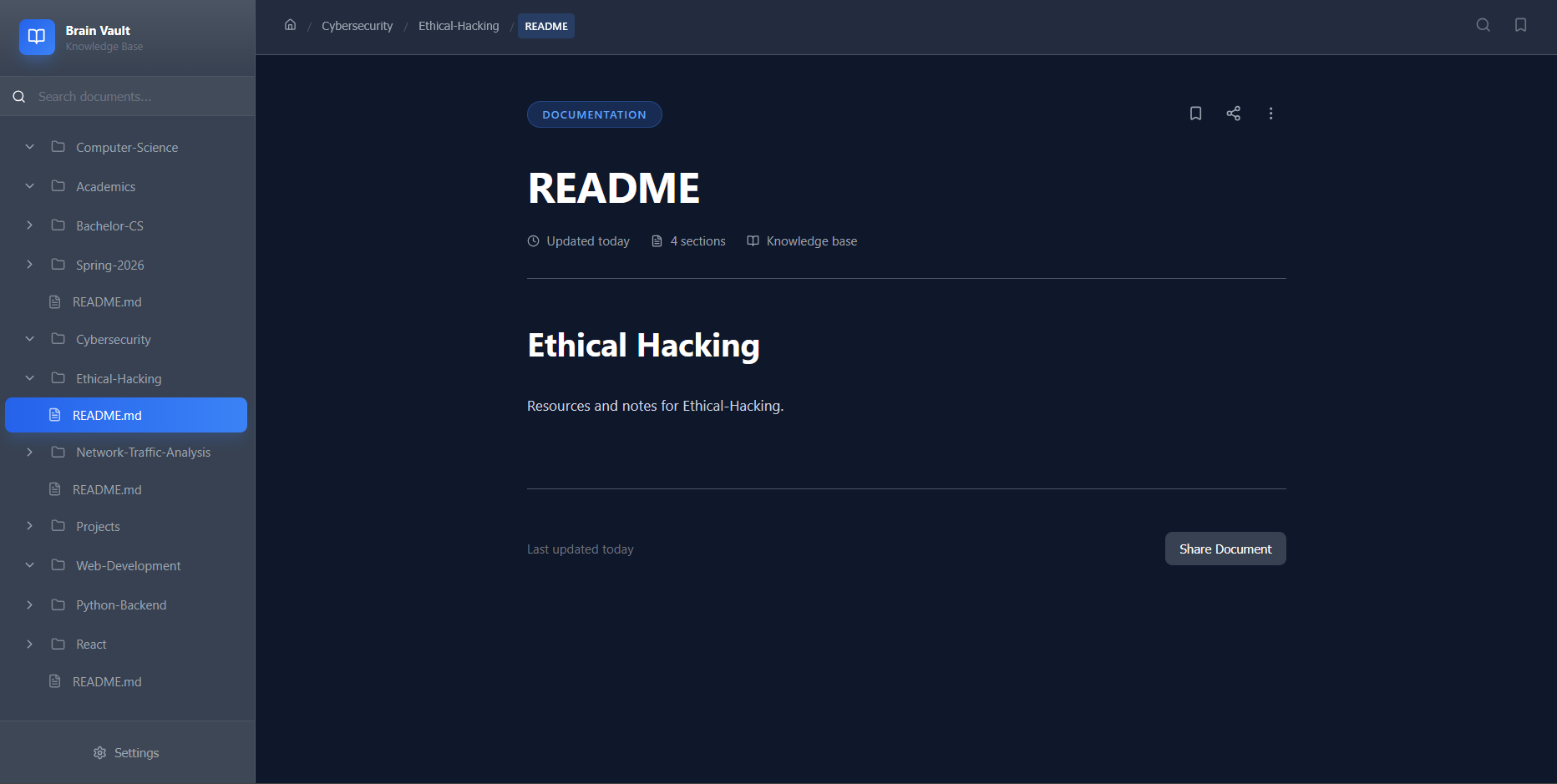Click the Brain Vault book logo icon
Viewport: 1557px width, 784px height.
[37, 37]
